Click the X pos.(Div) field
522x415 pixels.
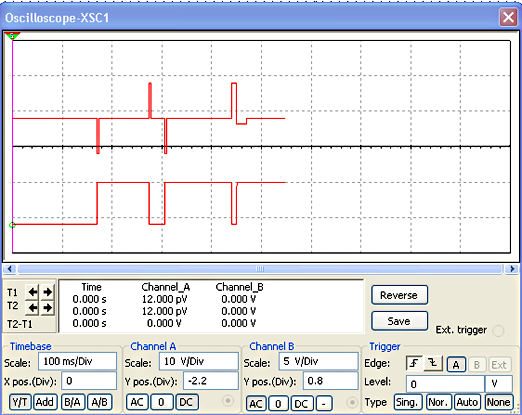coord(89,381)
